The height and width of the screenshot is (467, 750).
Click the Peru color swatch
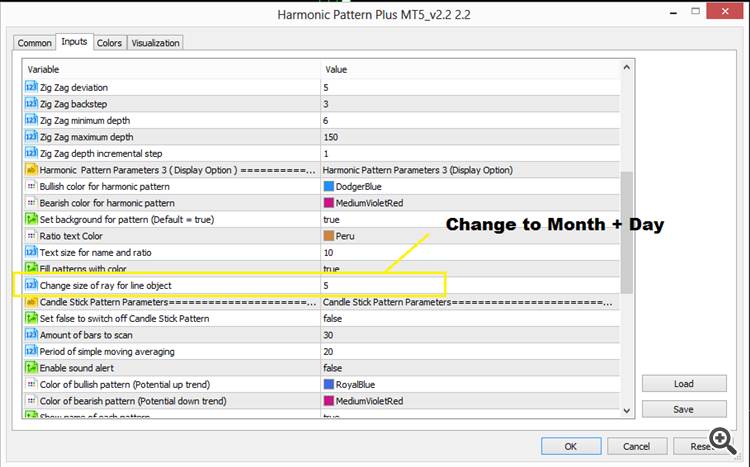point(329,236)
